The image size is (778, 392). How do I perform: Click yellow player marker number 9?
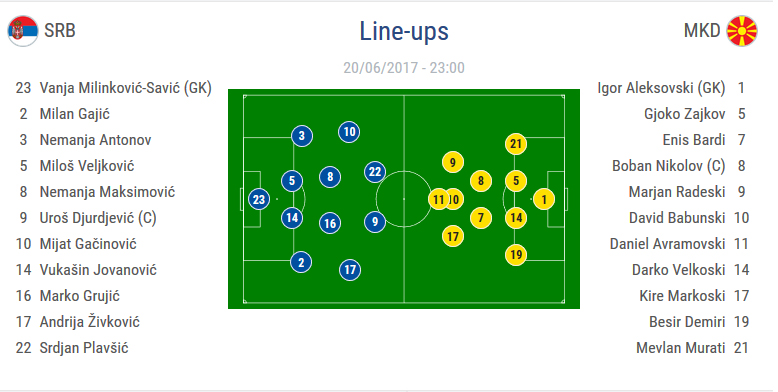tap(453, 162)
